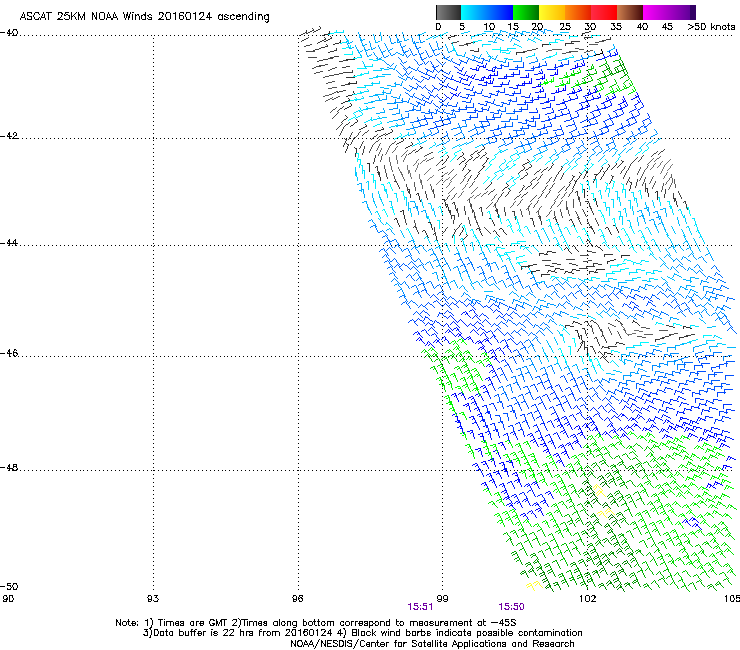
Task: Click the '96' longitude axis label
Action: [x=297, y=599]
